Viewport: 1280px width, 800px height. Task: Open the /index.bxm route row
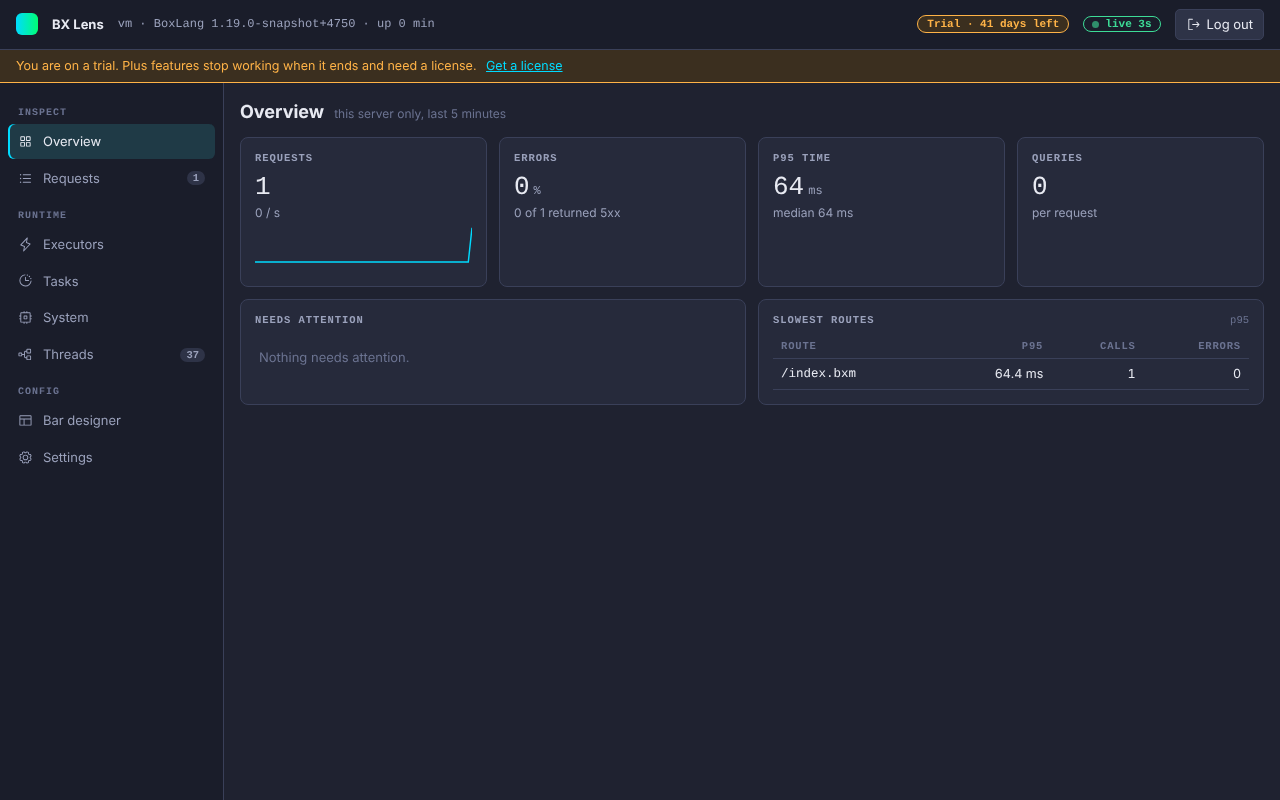(1011, 374)
